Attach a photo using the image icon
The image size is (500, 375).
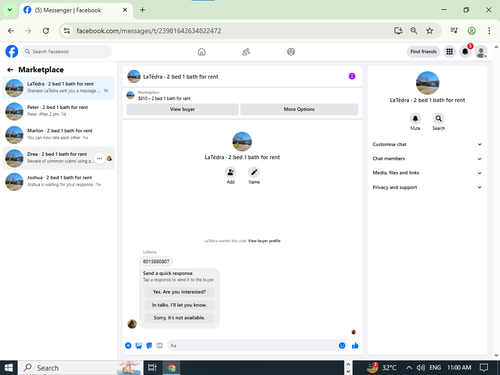(x=139, y=346)
